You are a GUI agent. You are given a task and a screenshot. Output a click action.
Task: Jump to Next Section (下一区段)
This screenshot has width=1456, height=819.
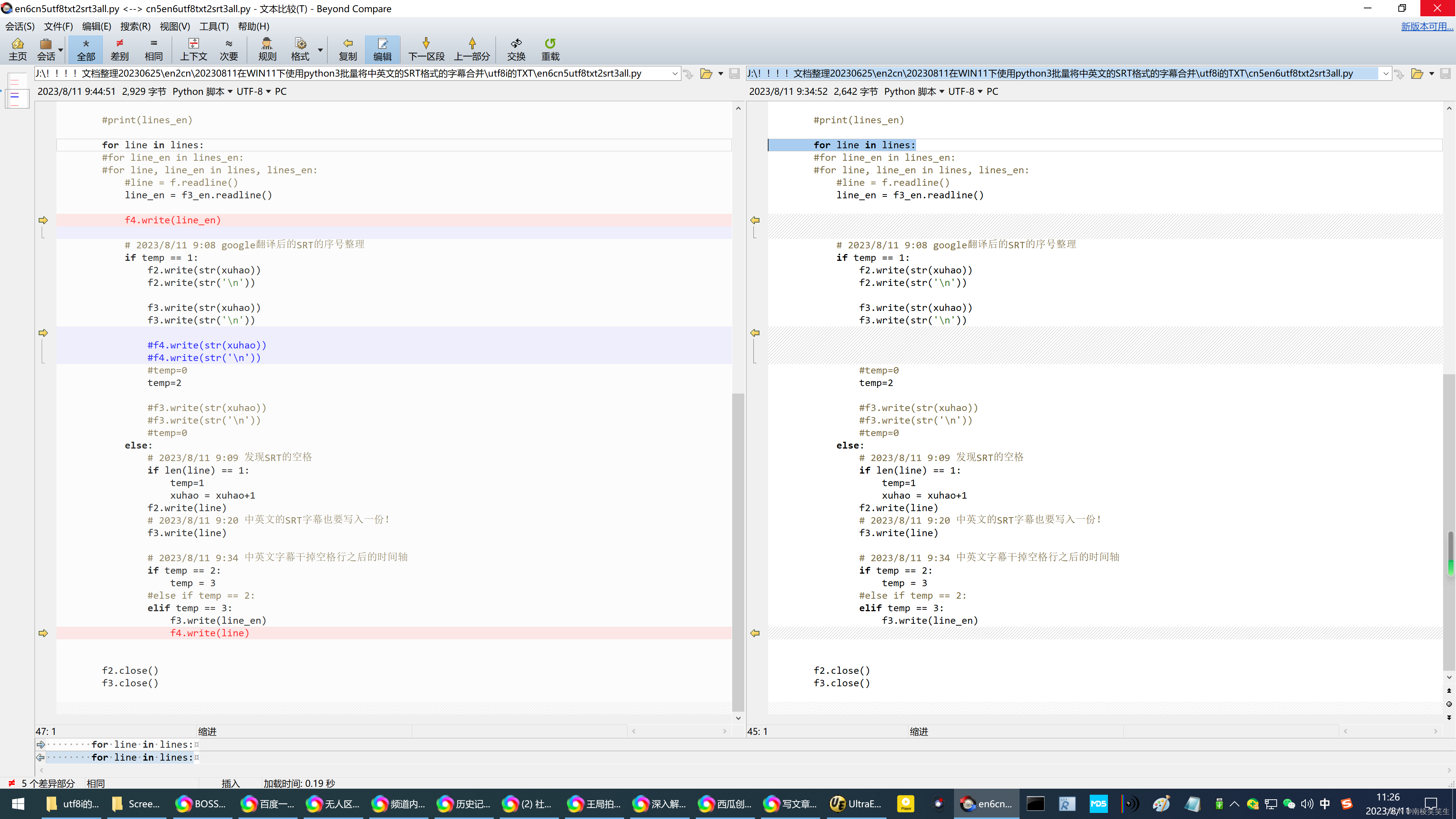point(426,49)
